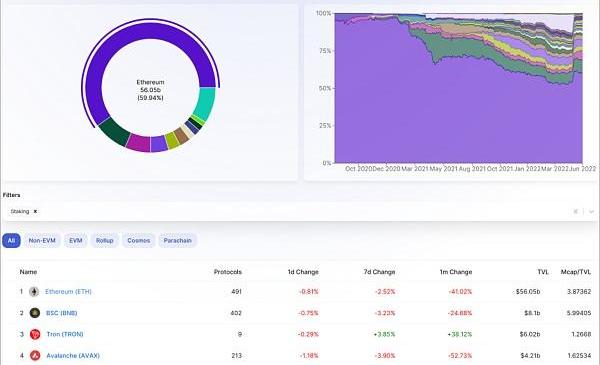Image resolution: width=600 pixels, height=365 pixels.
Task: Sort the table by TVL column
Action: (x=543, y=272)
